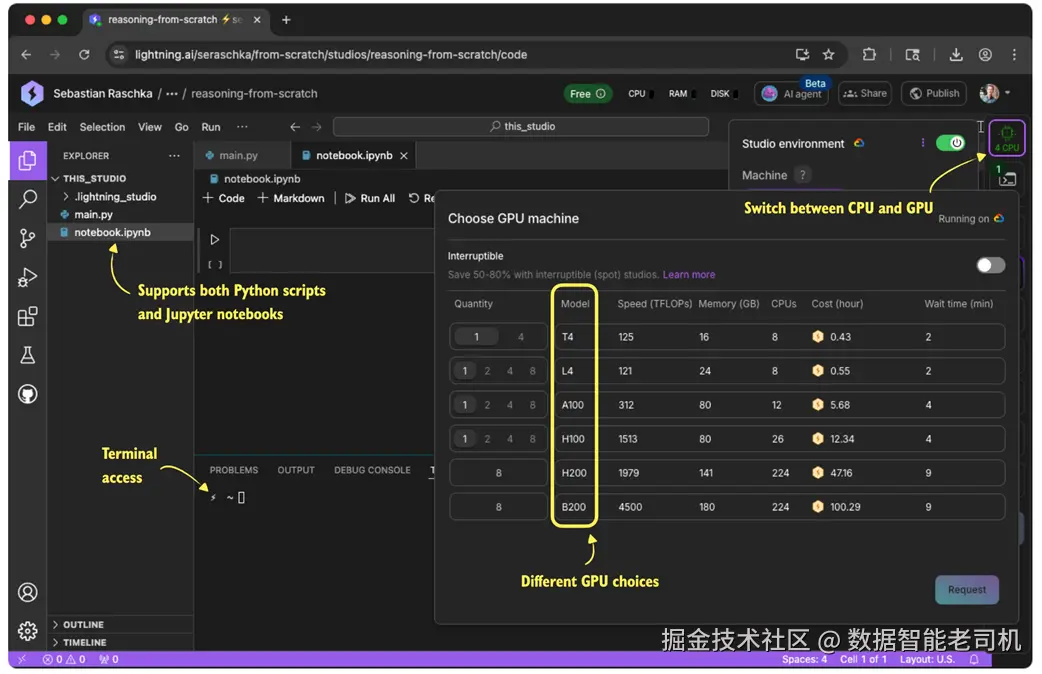Open the AI agent Beta button
1042x674 pixels.
793,94
